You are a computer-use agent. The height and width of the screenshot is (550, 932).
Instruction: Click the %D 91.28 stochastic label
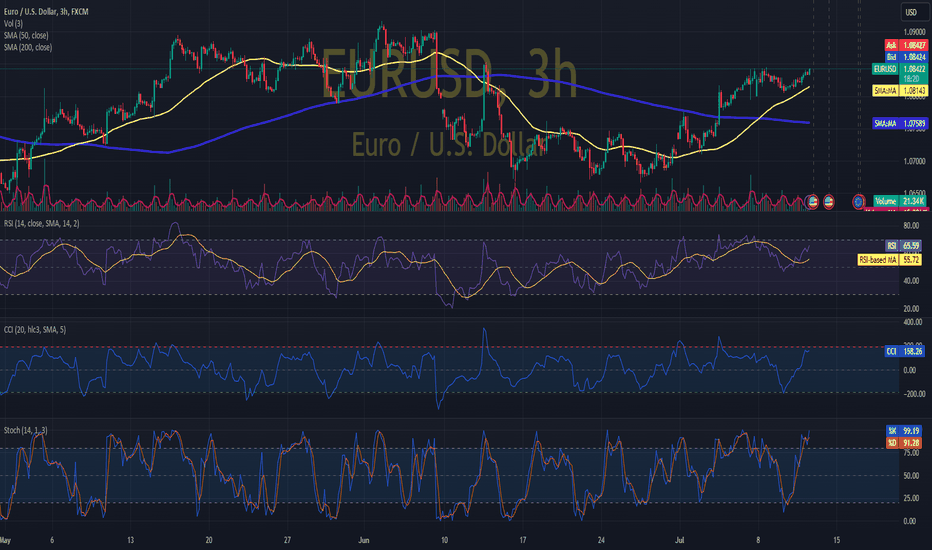tap(903, 443)
